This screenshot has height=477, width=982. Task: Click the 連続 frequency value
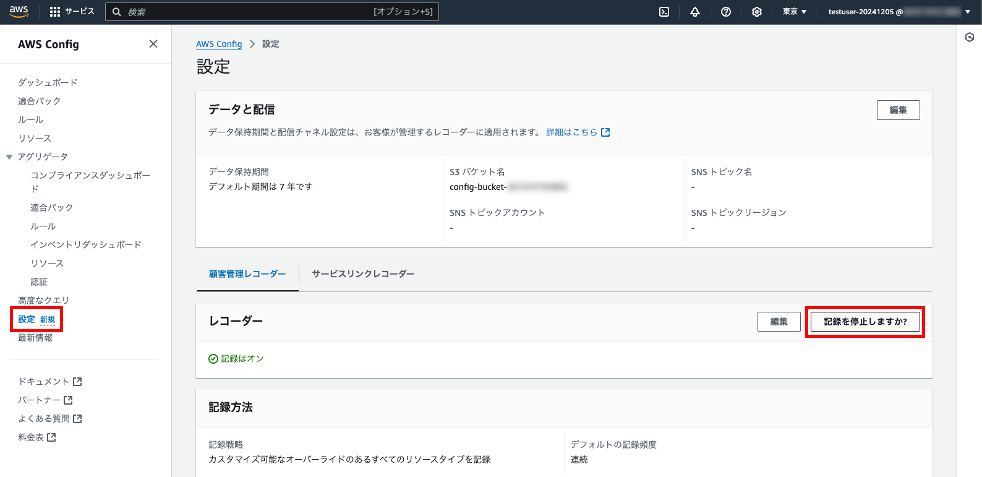coord(579,460)
